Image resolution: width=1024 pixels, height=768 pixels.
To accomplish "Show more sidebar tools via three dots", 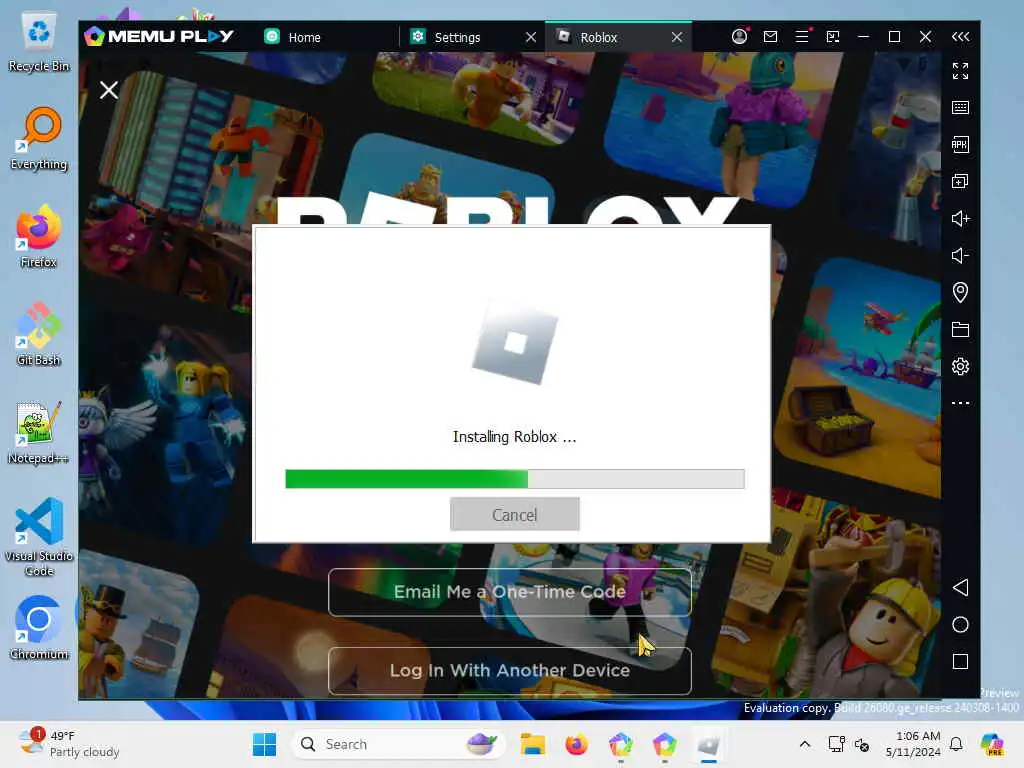I will tap(960, 403).
